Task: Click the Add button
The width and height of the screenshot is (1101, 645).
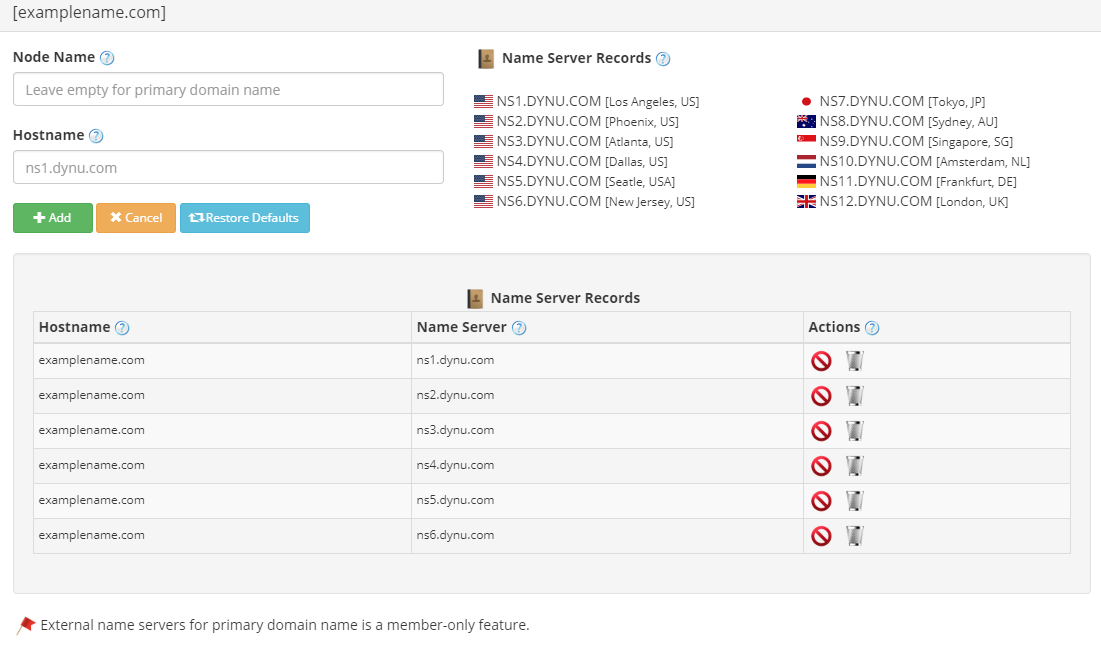Action: pyautogui.click(x=53, y=218)
